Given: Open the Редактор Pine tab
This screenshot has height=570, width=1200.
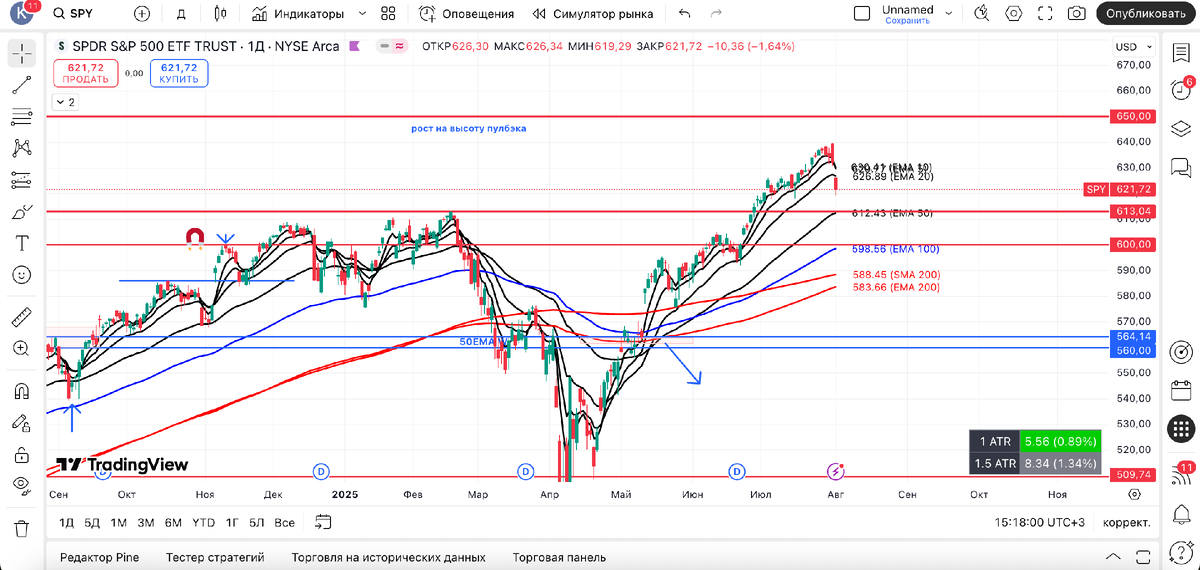Looking at the screenshot, I should pyautogui.click(x=99, y=558).
